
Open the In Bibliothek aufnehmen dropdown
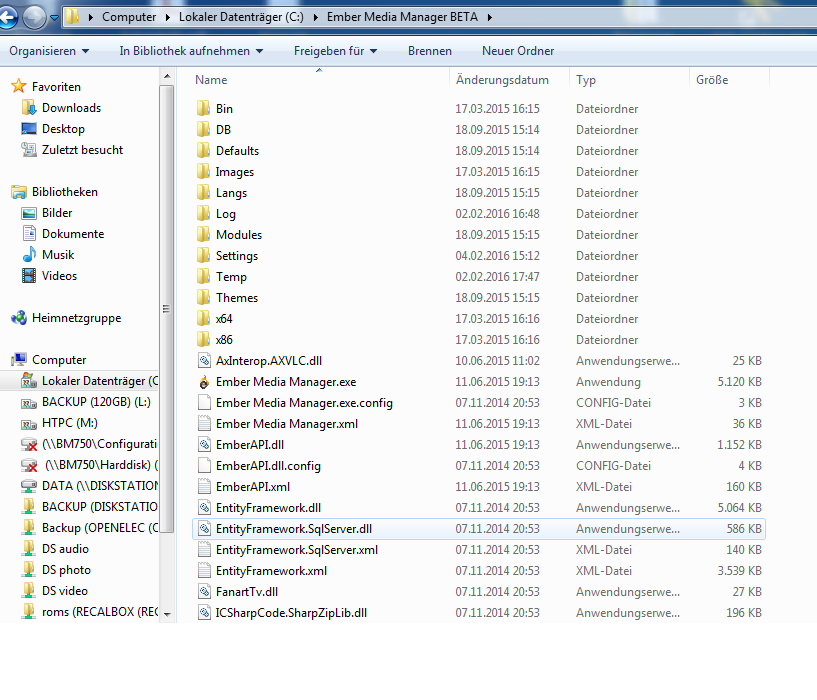(x=191, y=51)
